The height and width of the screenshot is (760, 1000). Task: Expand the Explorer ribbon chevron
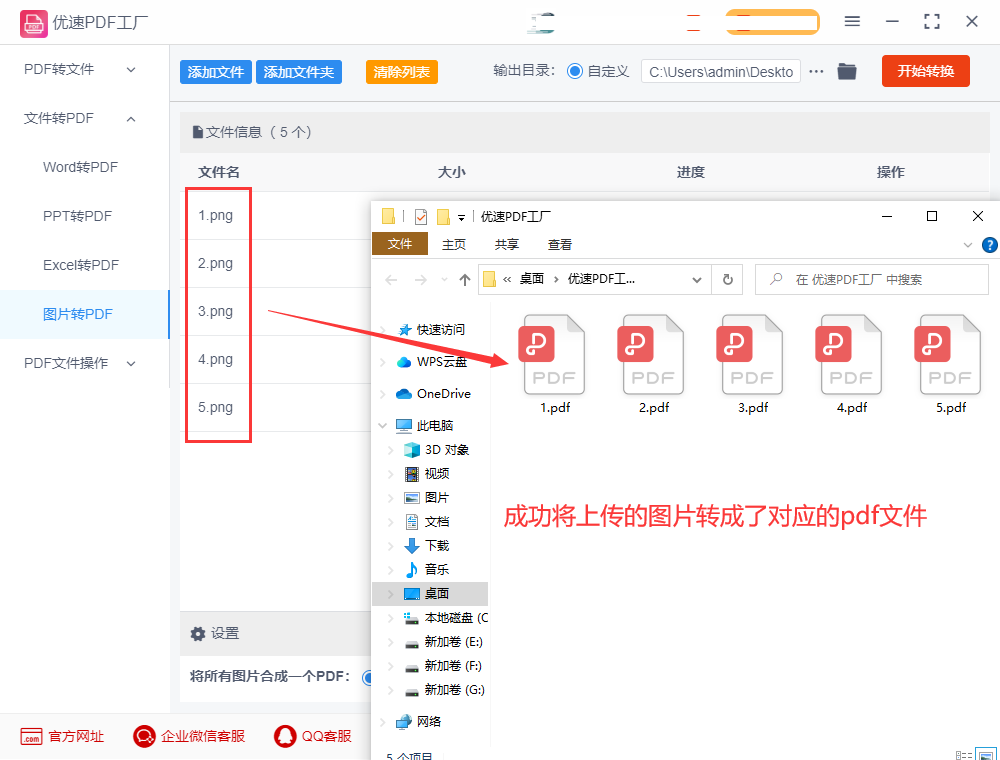(x=967, y=245)
